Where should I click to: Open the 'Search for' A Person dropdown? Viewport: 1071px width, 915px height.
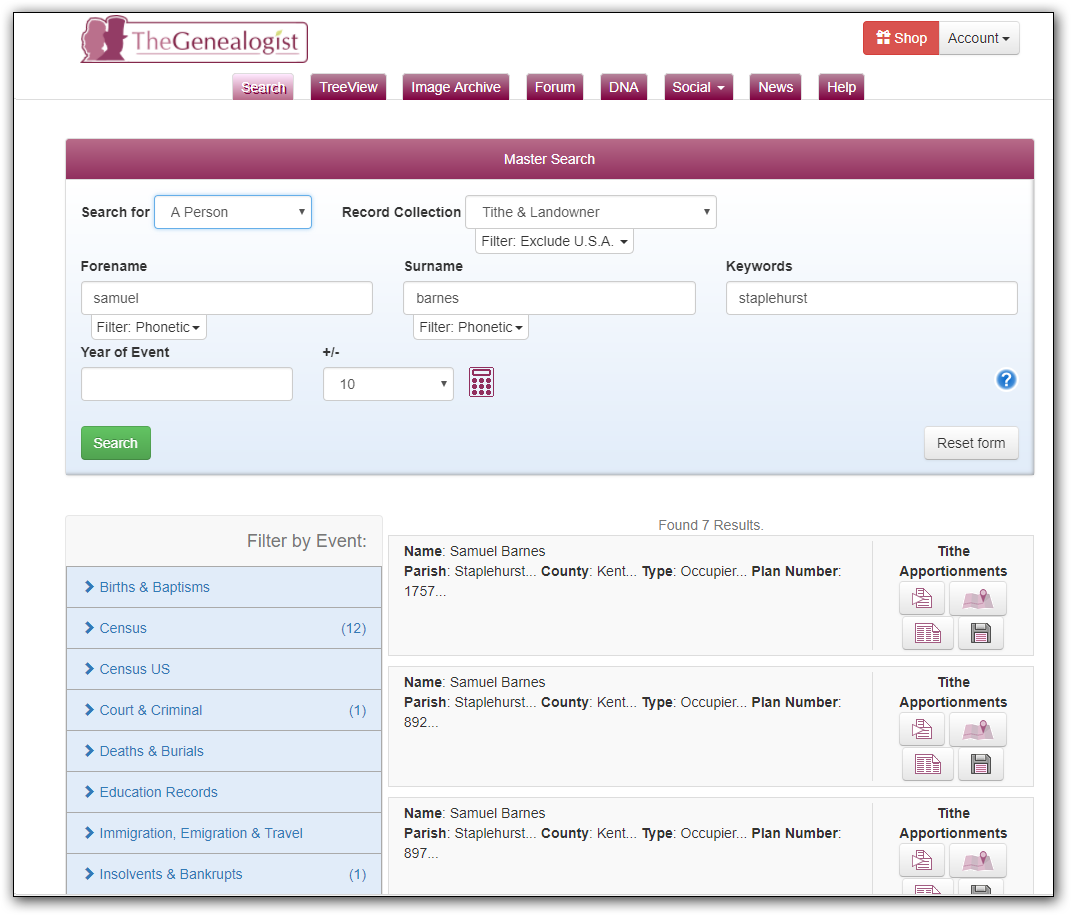coord(233,212)
